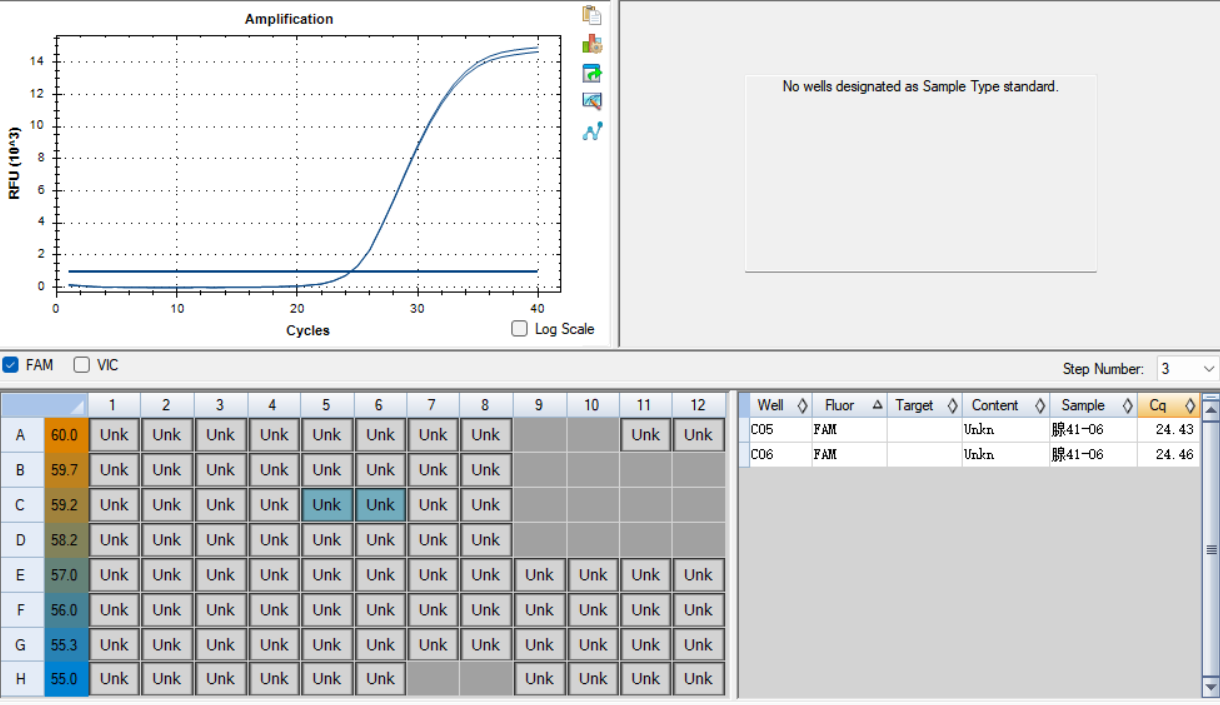Select plate row header E
Viewport: 1220px width, 705px height.
(21, 575)
